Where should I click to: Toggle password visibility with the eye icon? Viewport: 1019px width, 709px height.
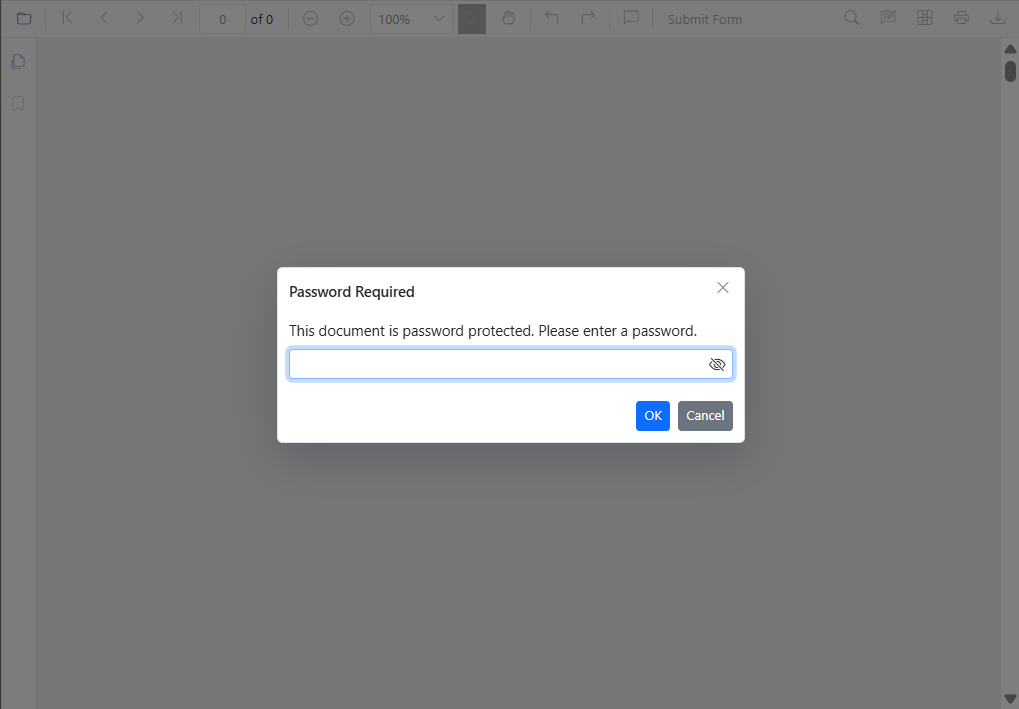coord(717,364)
